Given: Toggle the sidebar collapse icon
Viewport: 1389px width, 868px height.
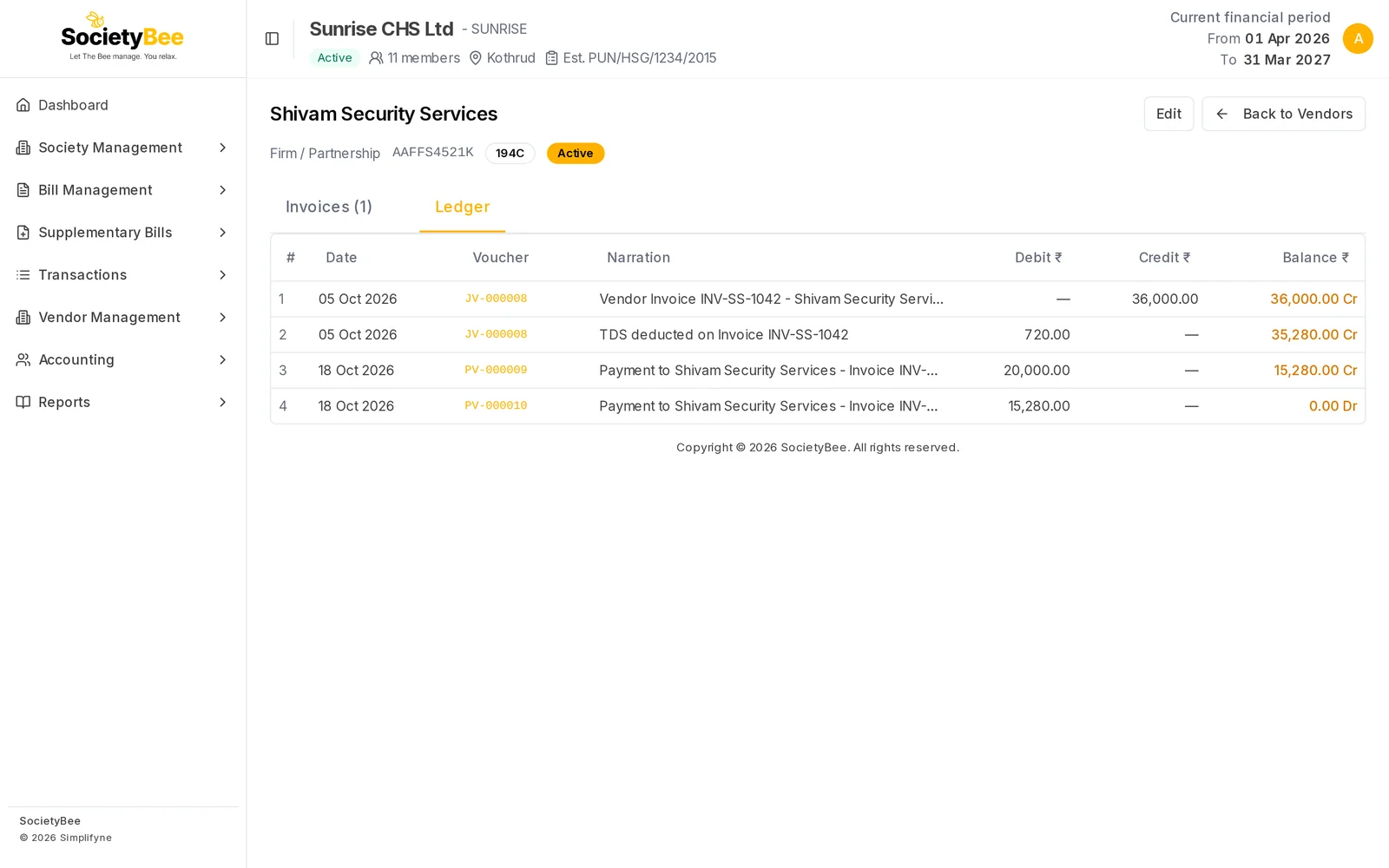Looking at the screenshot, I should pos(272,38).
